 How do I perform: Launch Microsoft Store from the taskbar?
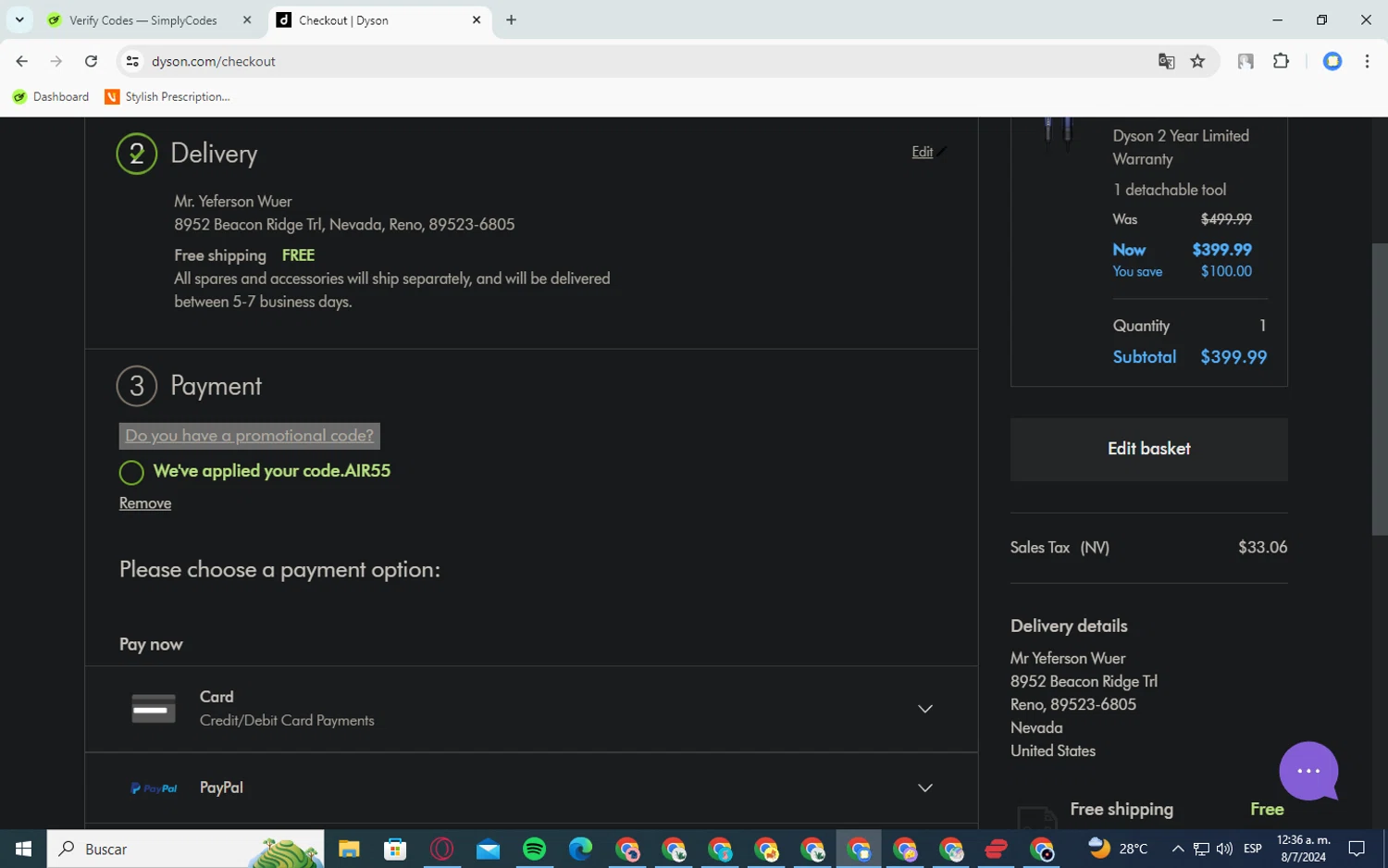pos(395,849)
